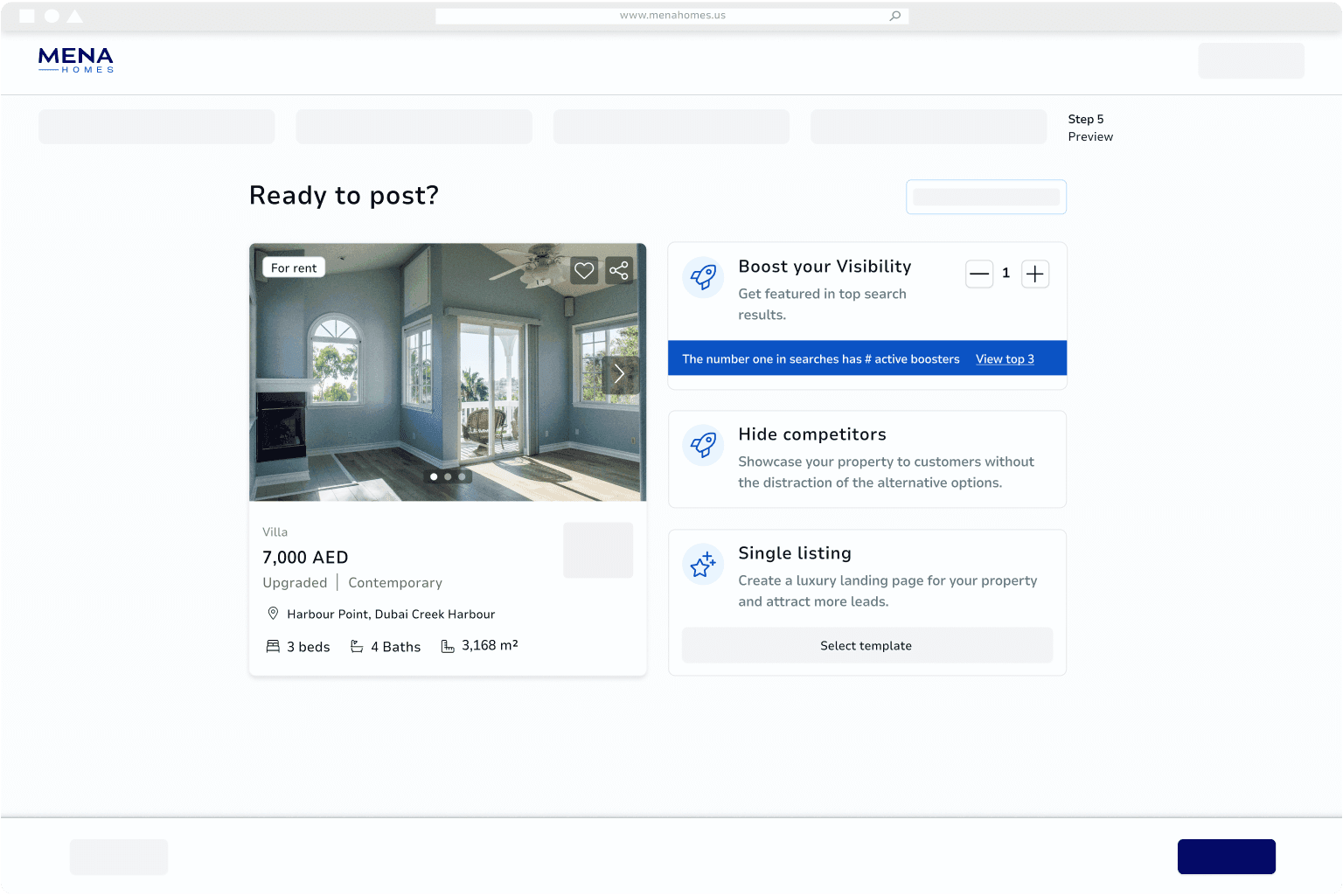Favorite the listing with the heart icon
The image size is (1343, 896).
pos(584,271)
